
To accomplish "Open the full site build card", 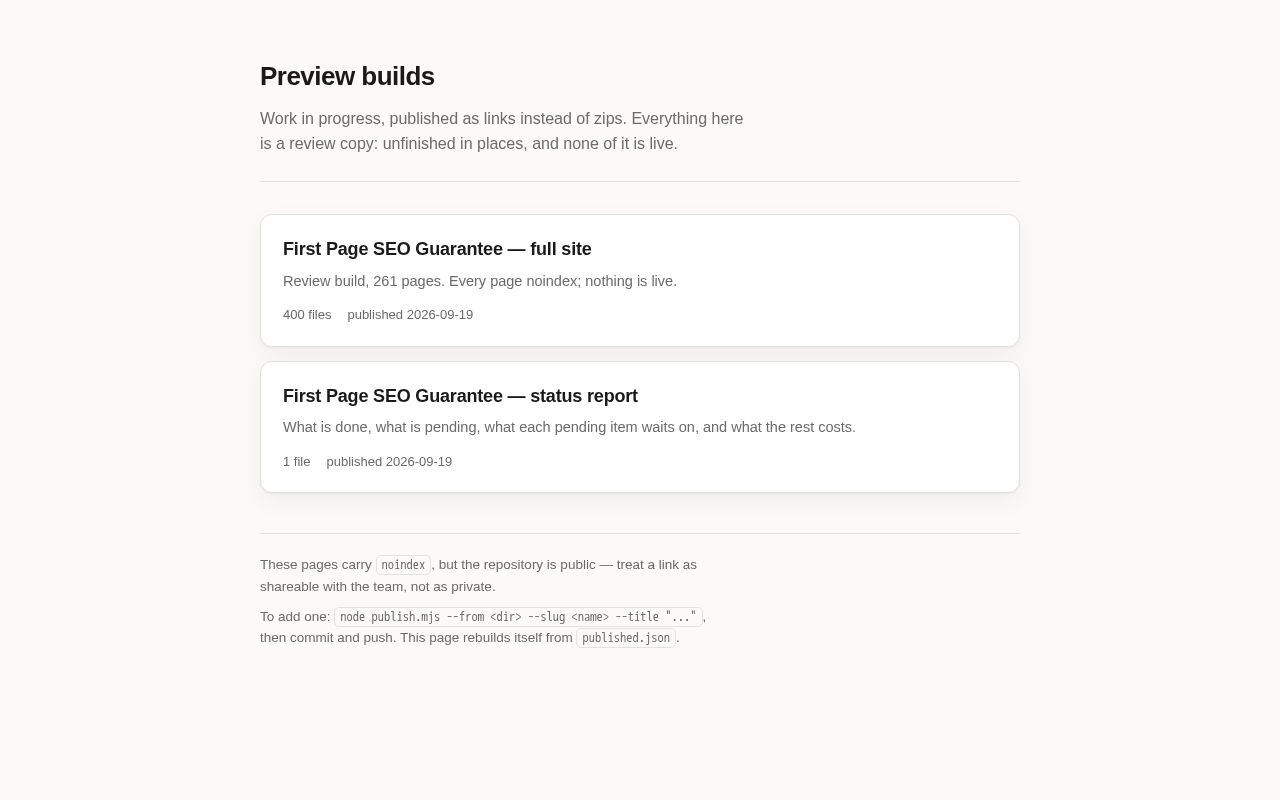I will coord(640,281).
